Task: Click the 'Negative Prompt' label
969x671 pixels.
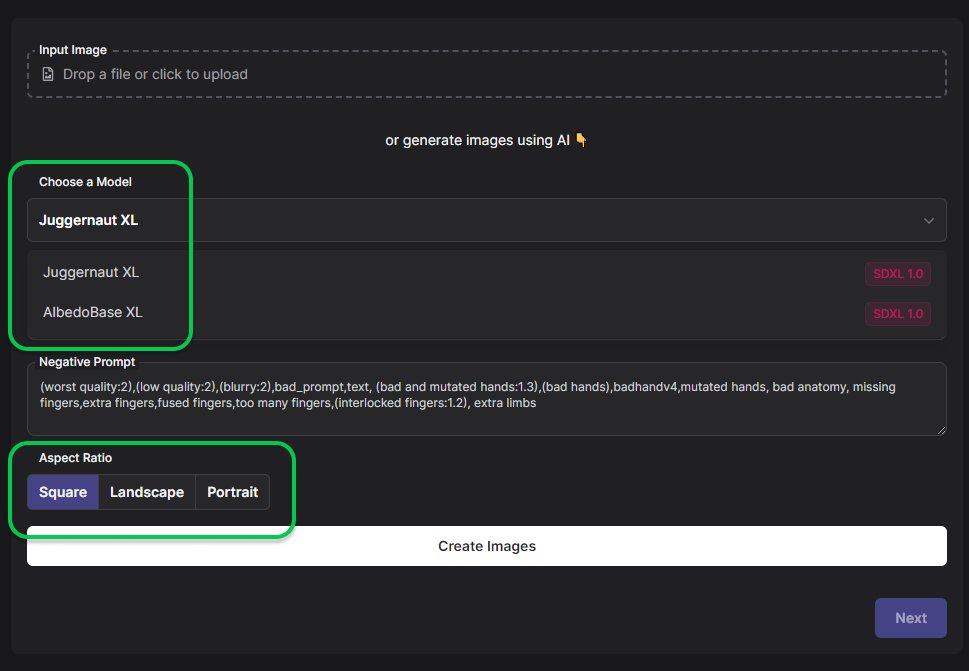Action: click(87, 362)
